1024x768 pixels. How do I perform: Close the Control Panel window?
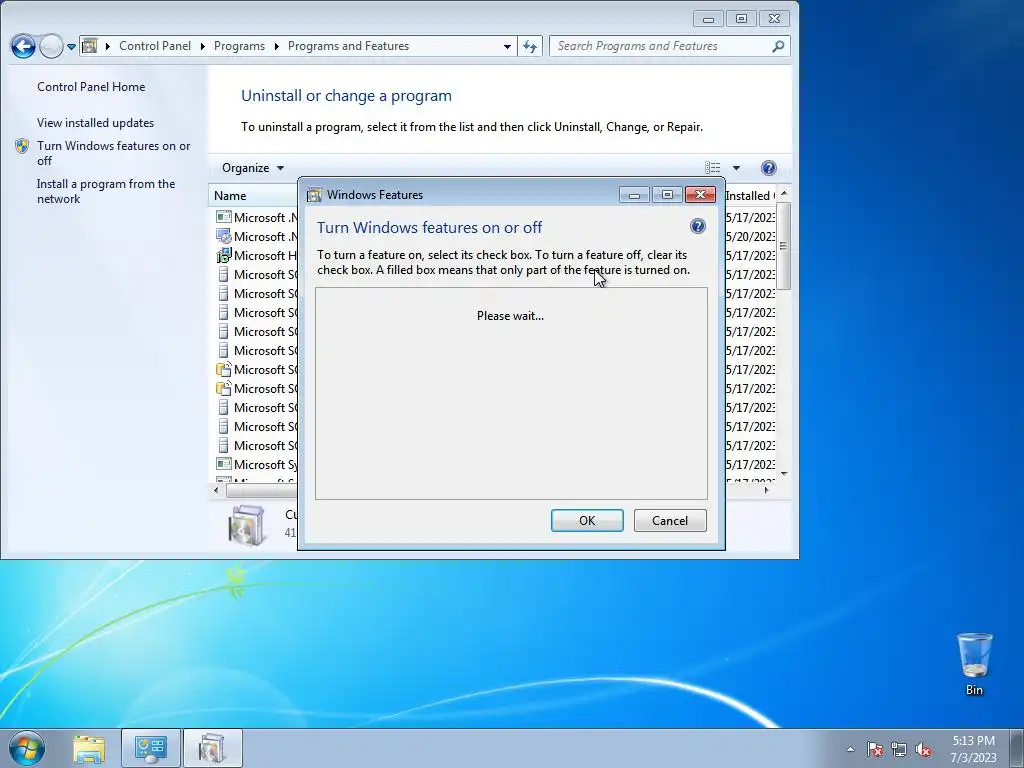point(775,19)
